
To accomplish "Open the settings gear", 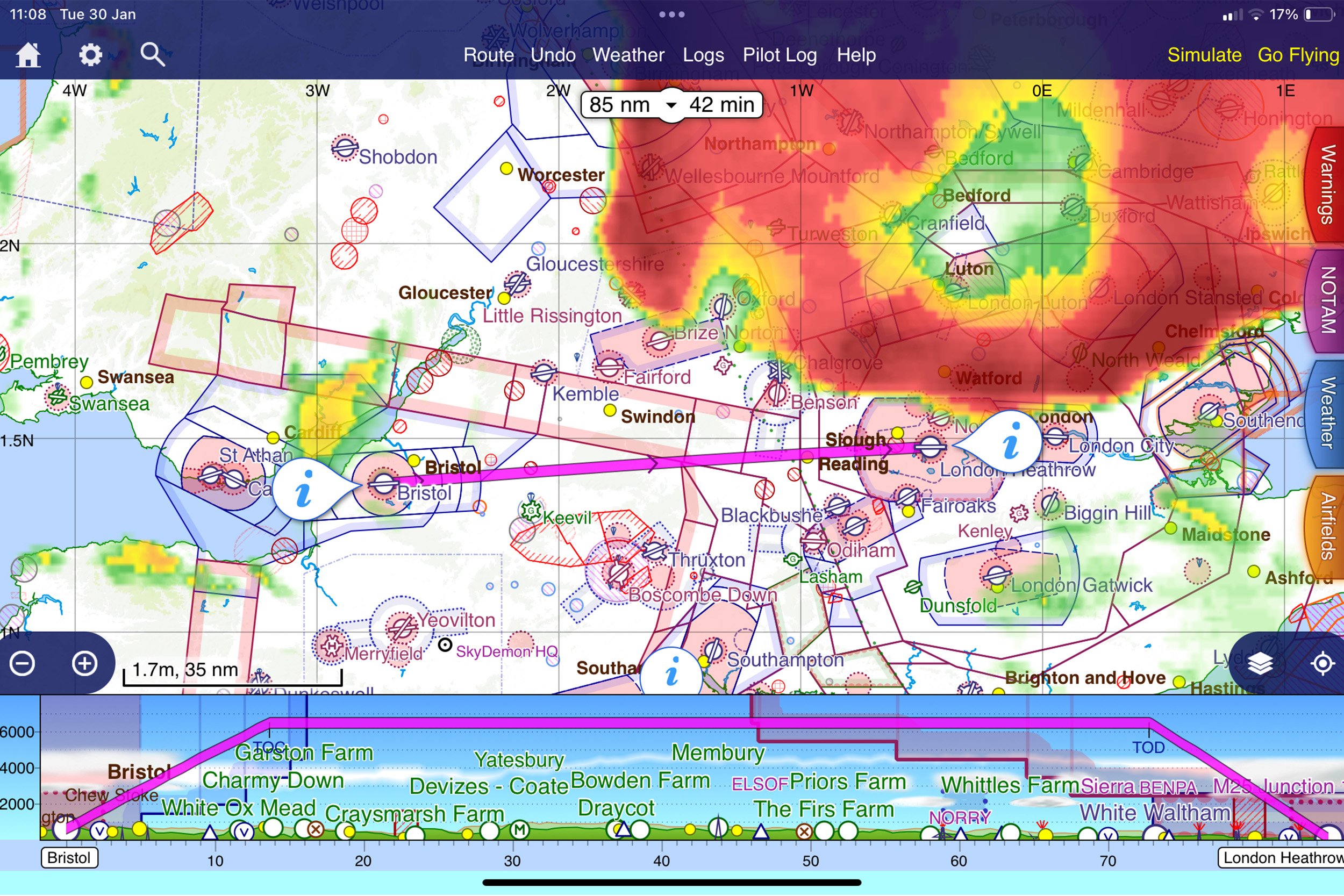I will point(90,55).
